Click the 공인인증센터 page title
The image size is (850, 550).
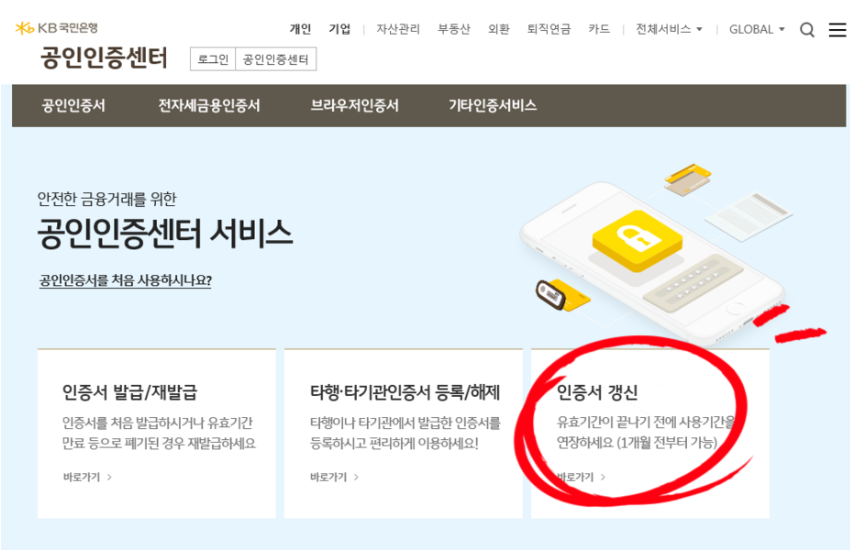104,57
